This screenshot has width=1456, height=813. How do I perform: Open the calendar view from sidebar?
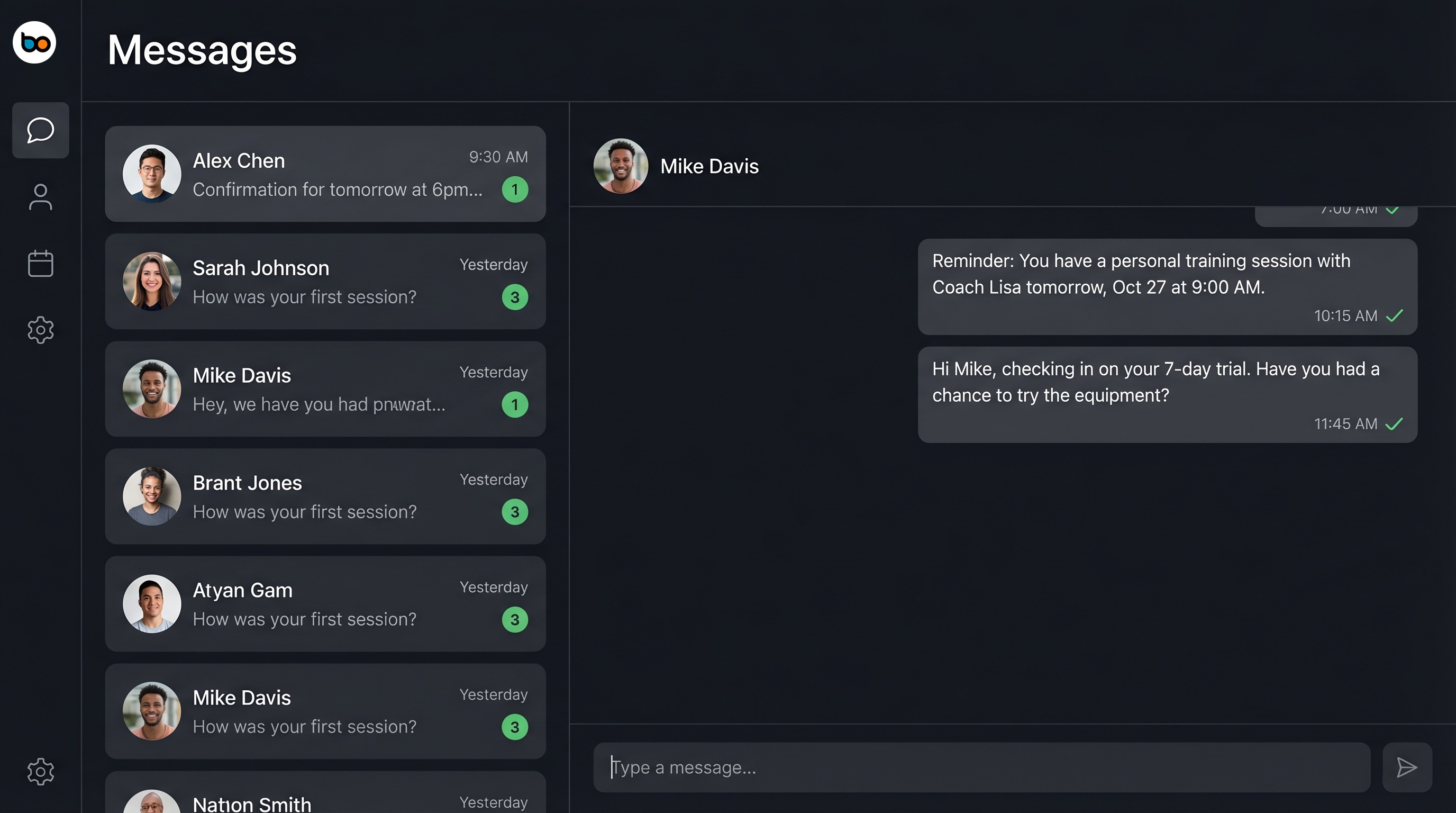pos(40,263)
